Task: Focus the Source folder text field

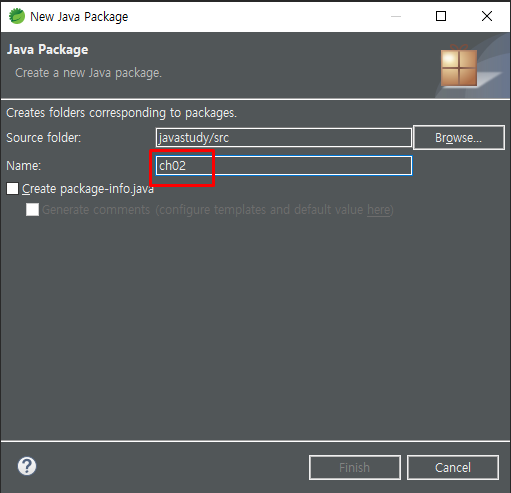Action: click(x=284, y=137)
